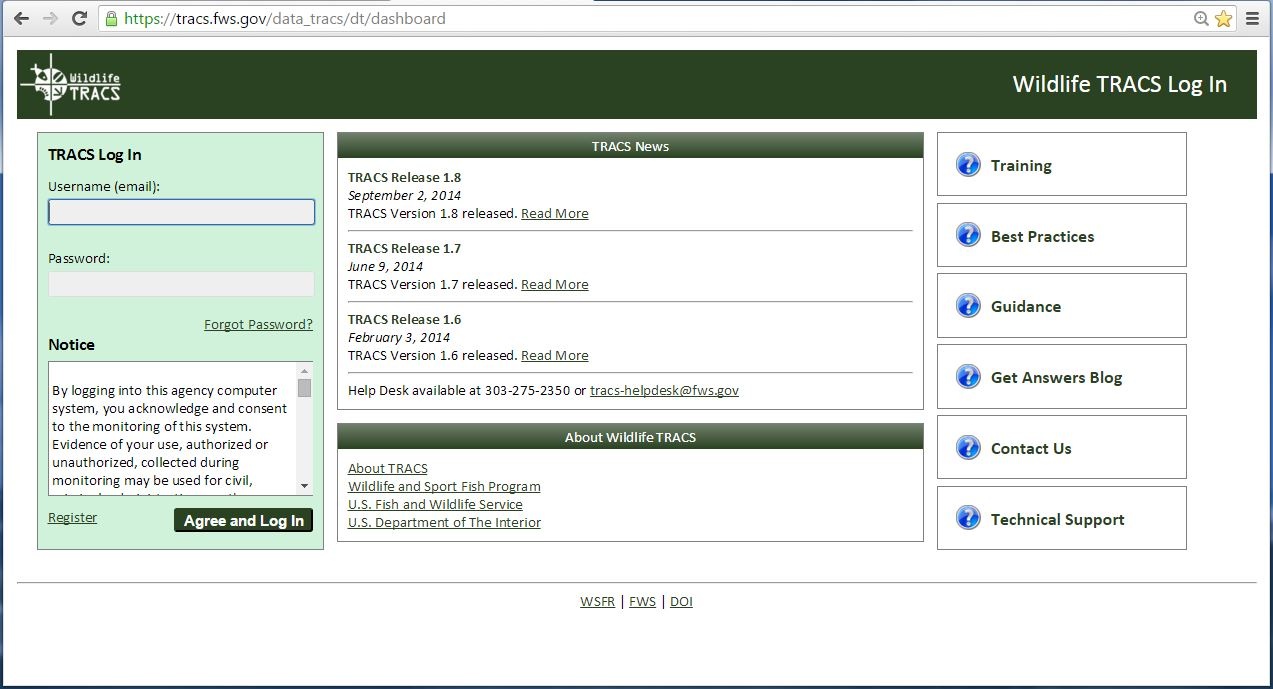The image size is (1273, 689).
Task: Open the Guidance section
Action: coord(1062,305)
